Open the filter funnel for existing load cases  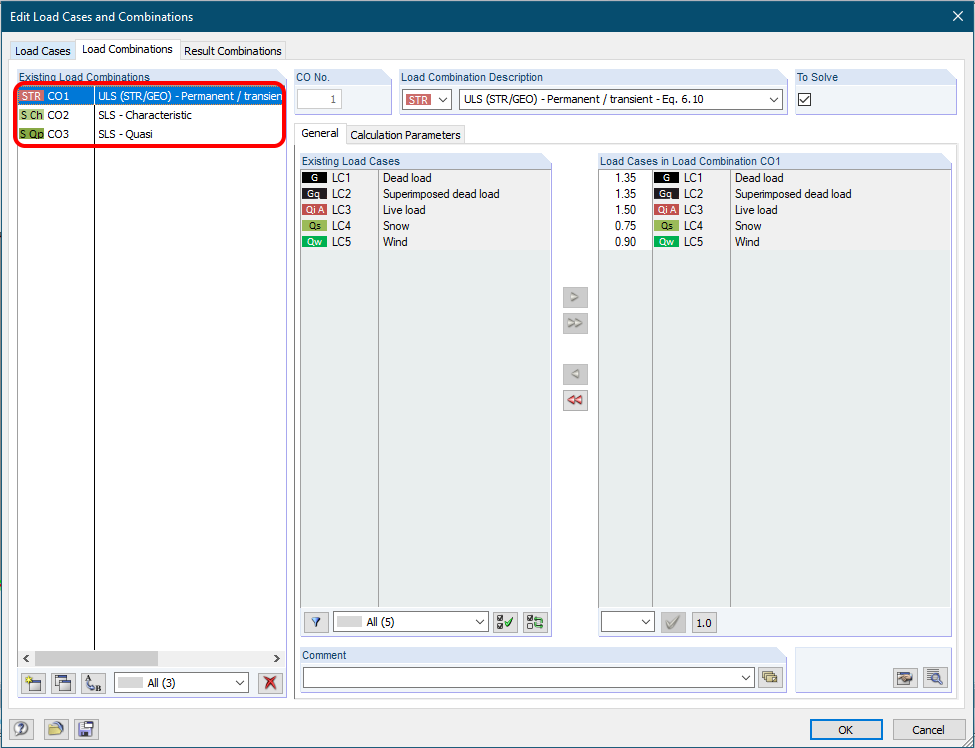[x=315, y=622]
